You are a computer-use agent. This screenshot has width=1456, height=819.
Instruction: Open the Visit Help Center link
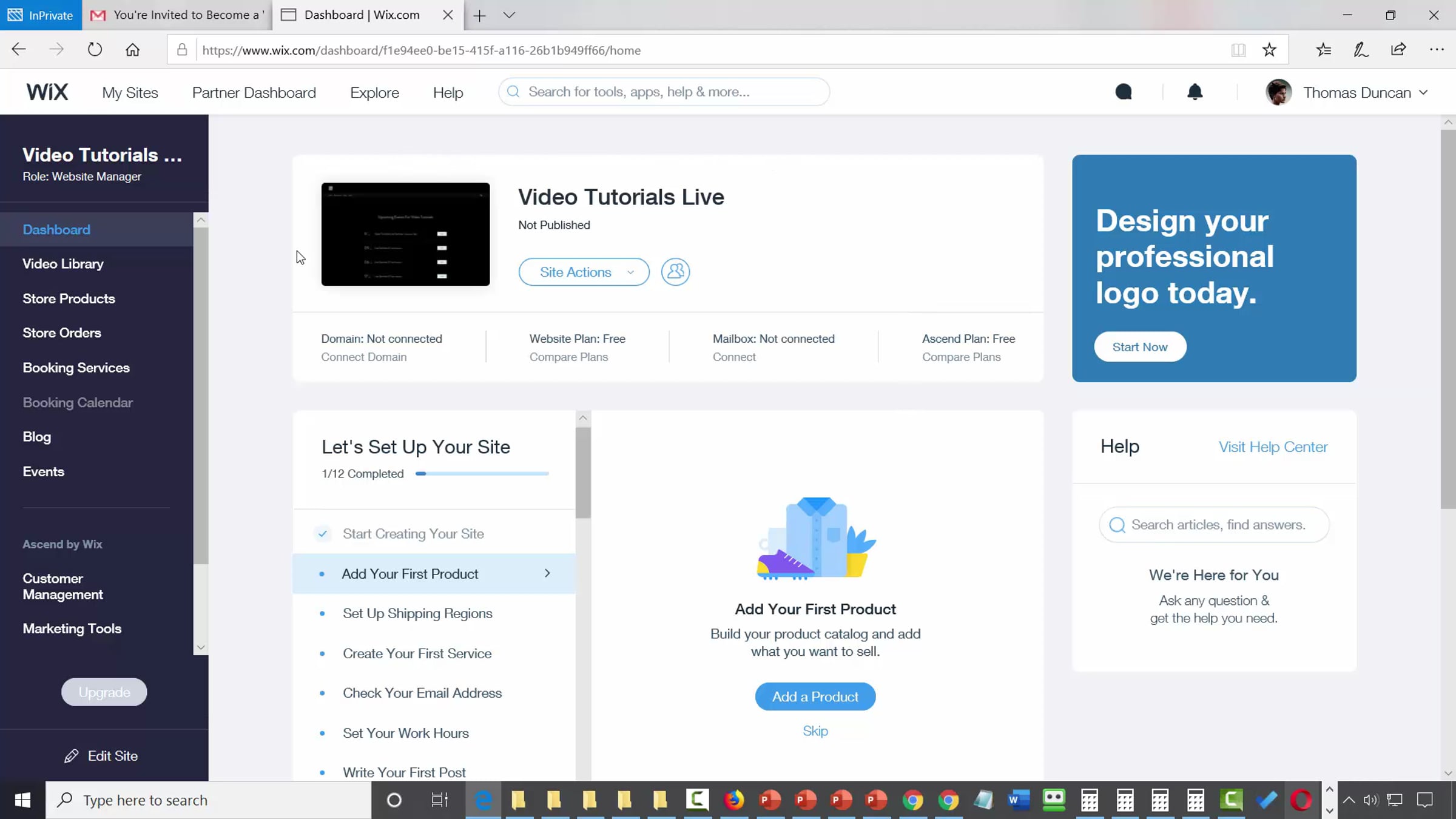1273,447
